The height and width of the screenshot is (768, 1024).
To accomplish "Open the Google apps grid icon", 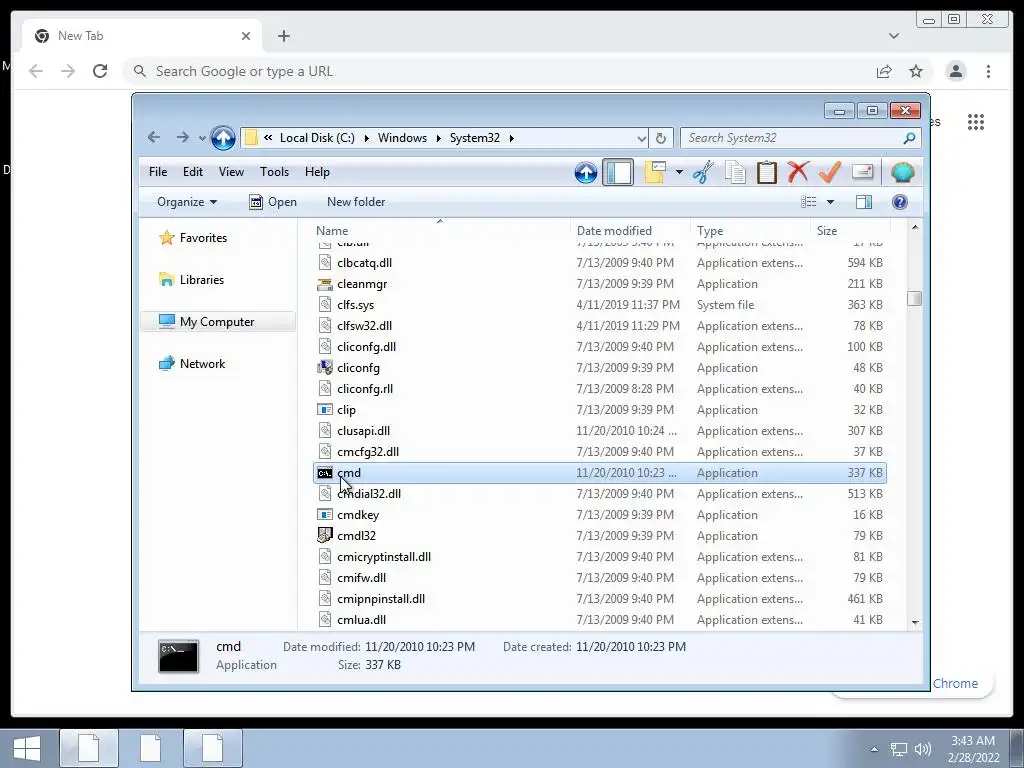I will [976, 122].
